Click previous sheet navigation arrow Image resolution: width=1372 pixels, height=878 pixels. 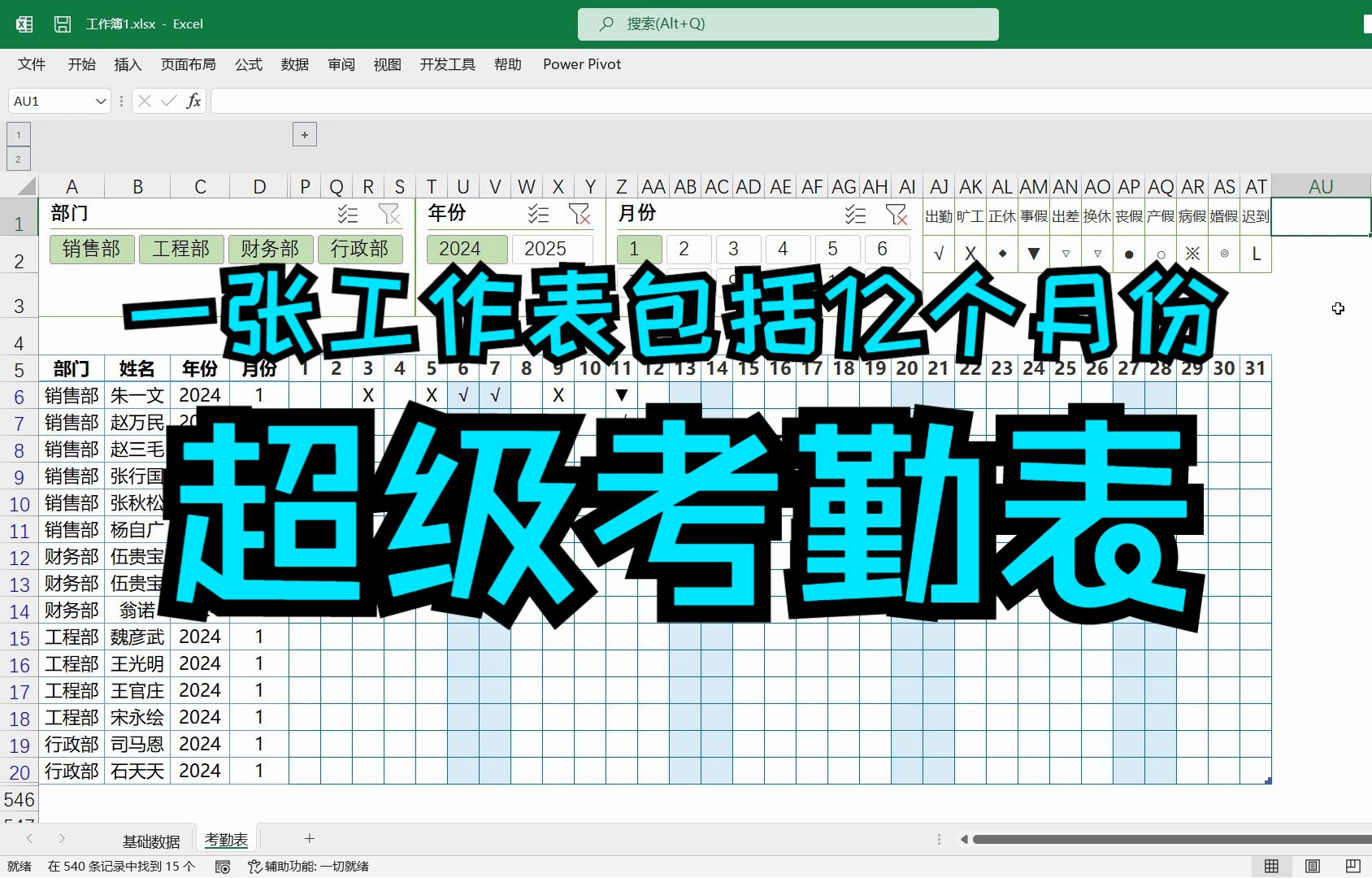29,838
